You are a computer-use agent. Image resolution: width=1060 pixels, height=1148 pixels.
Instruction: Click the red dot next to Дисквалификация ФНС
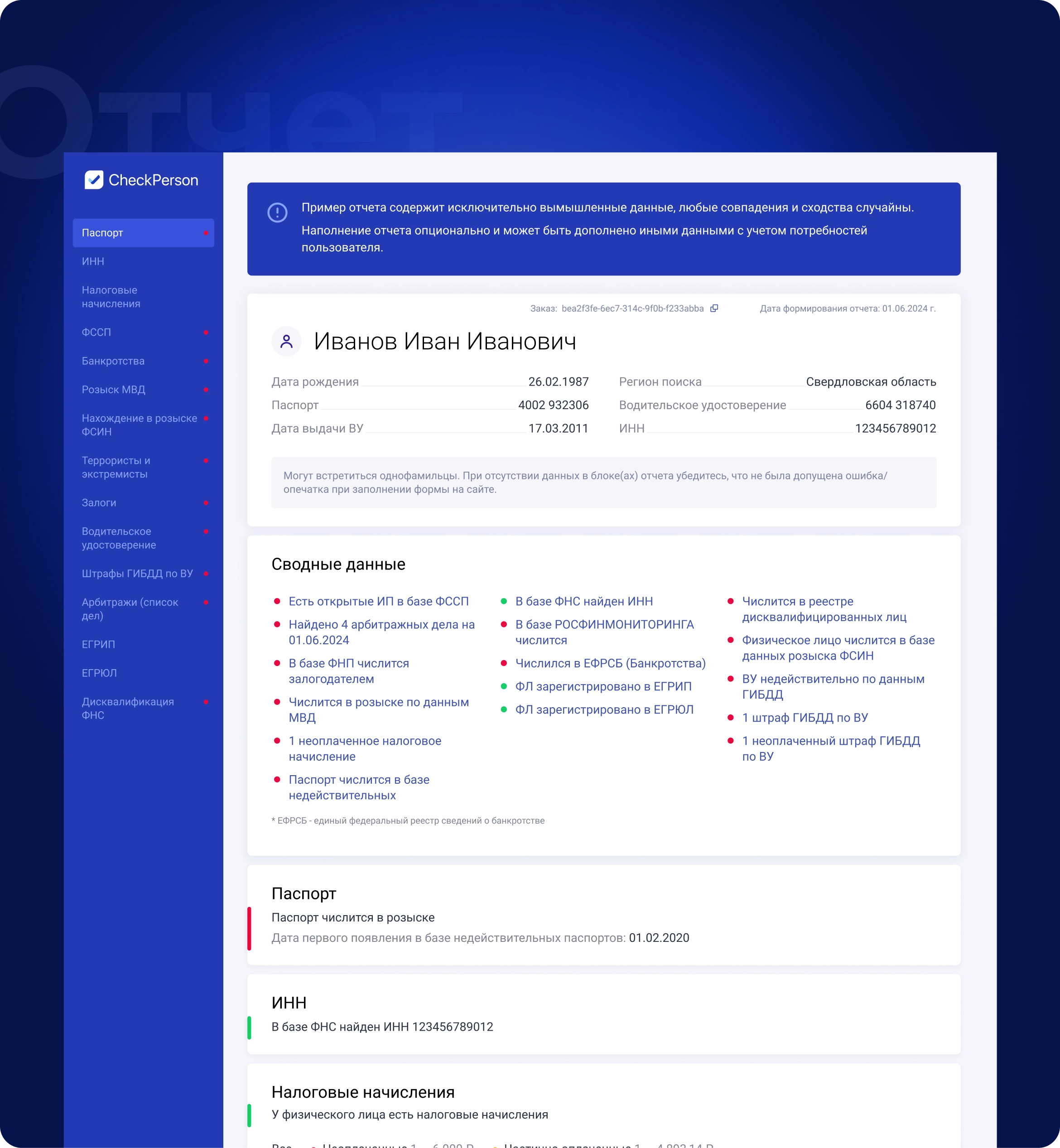(x=206, y=702)
